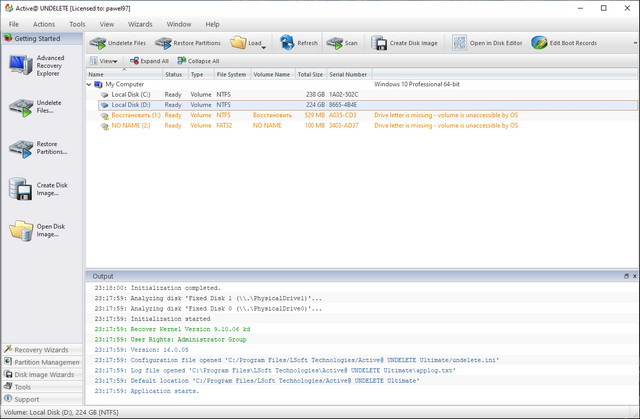Click the Expand All button
The image size is (640, 419).
tap(148, 61)
